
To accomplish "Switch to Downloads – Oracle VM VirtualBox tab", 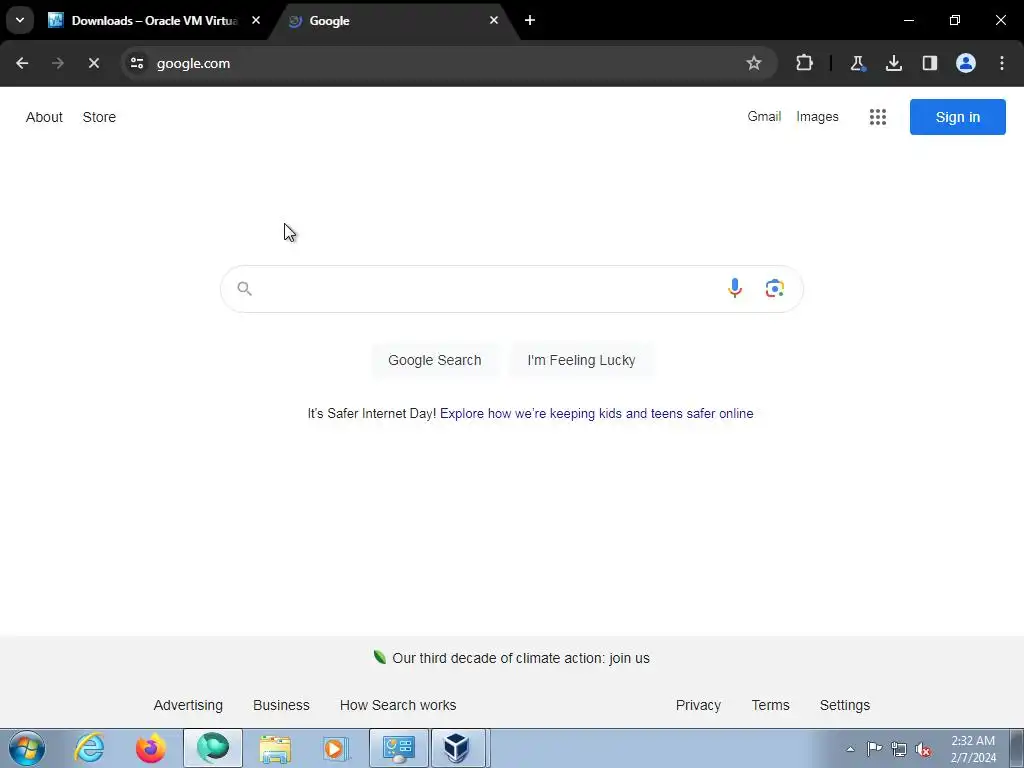I will (154, 20).
